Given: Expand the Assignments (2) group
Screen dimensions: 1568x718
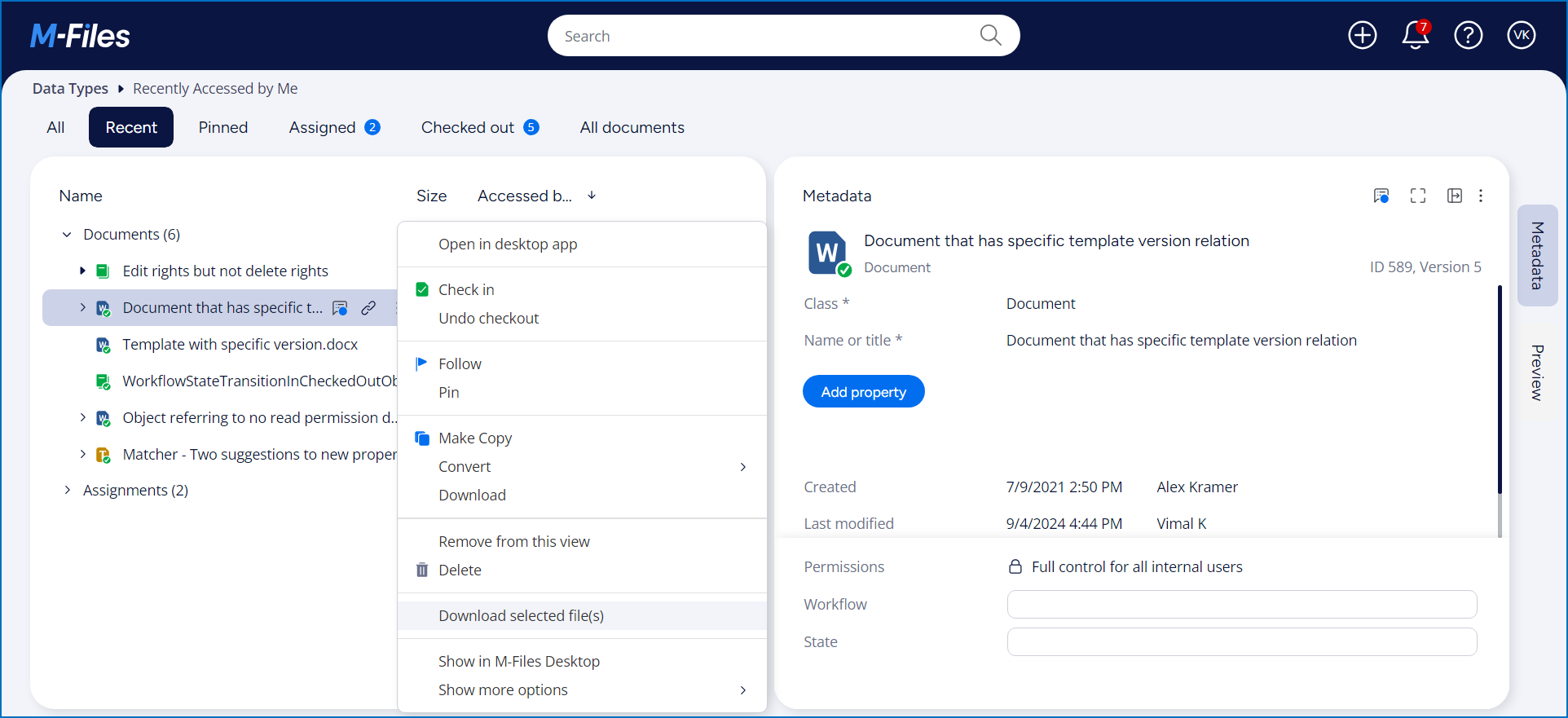Looking at the screenshot, I should [67, 490].
